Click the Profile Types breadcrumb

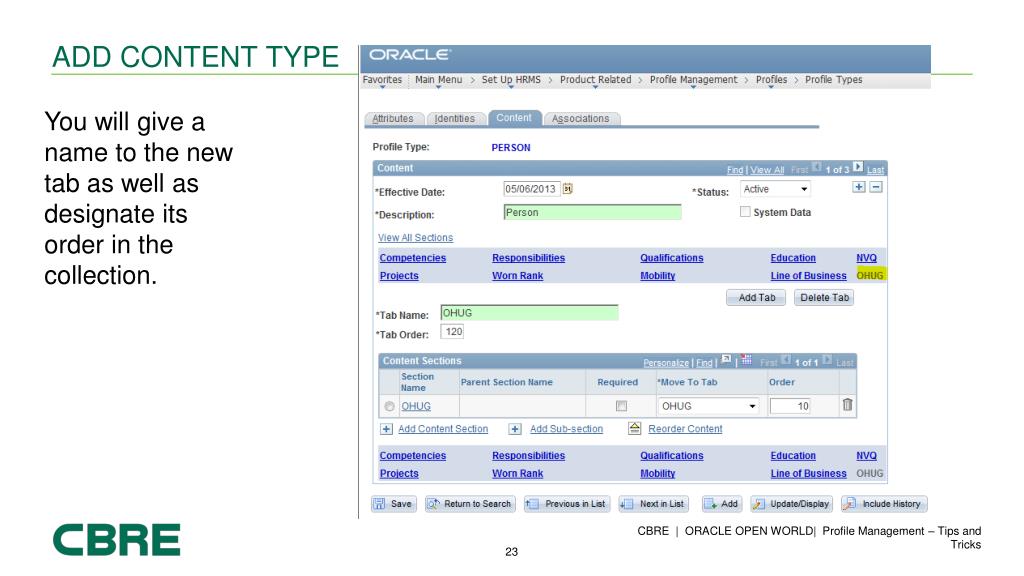pyautogui.click(x=833, y=80)
